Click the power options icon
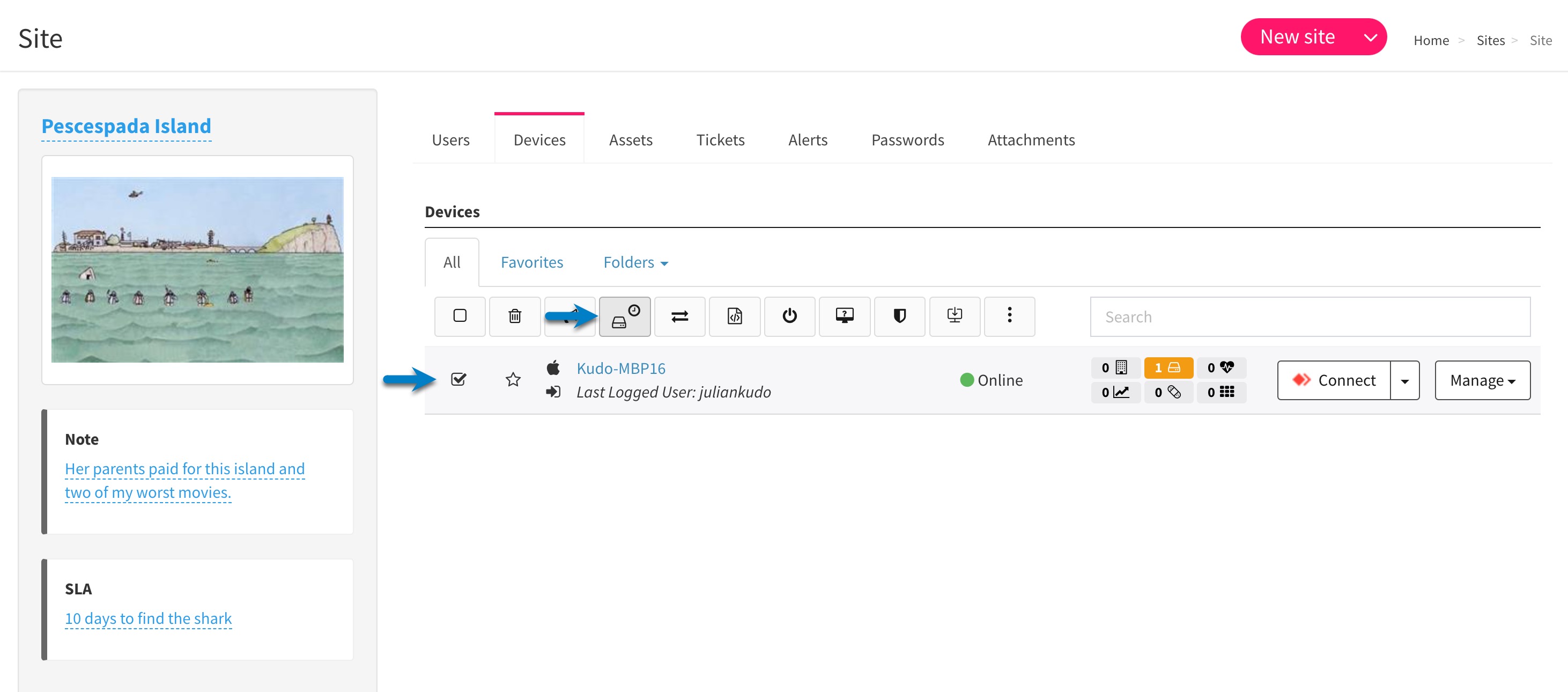Image resolution: width=1568 pixels, height=692 pixels. 789,316
